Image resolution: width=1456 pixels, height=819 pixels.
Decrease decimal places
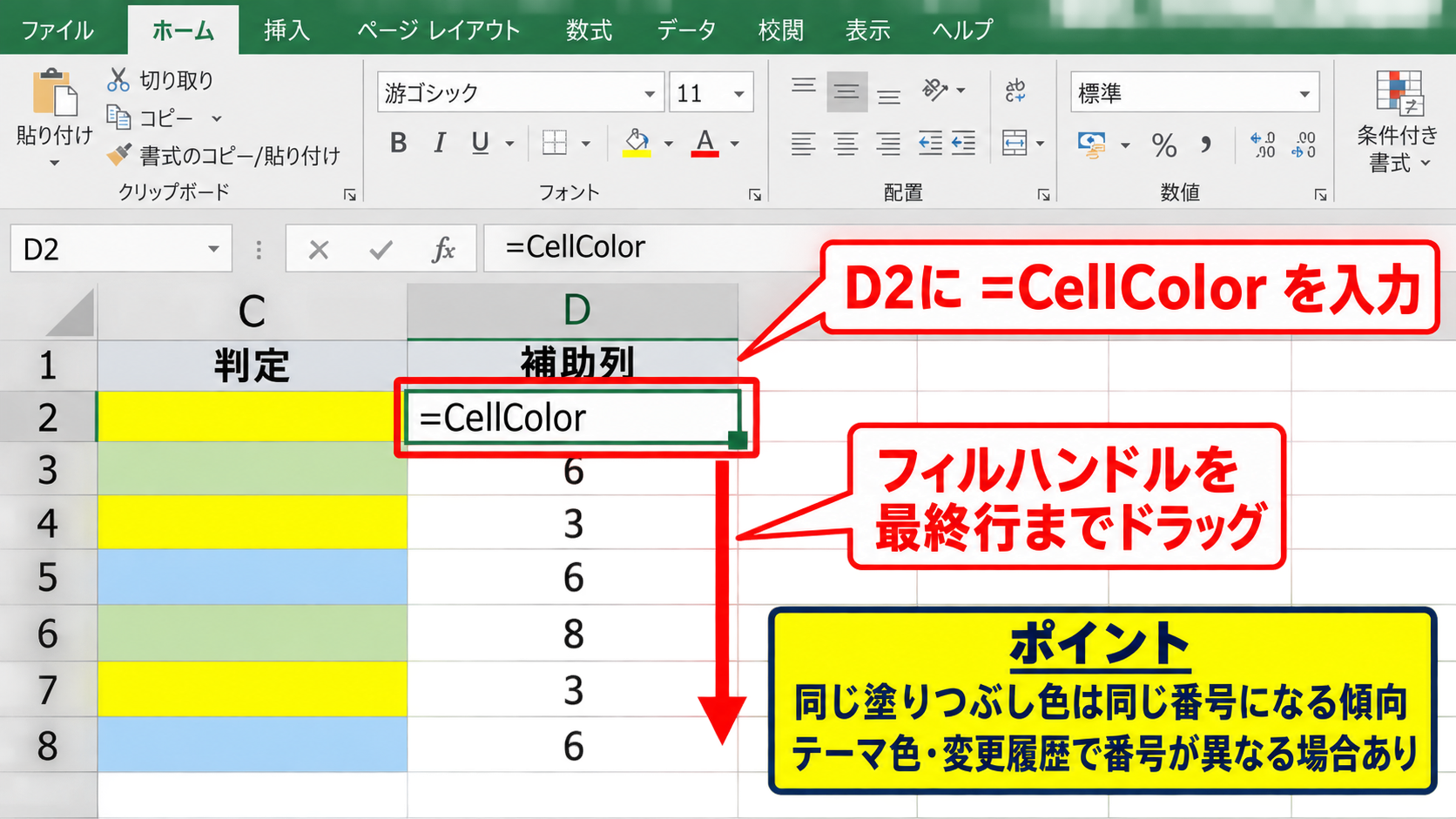[x=1304, y=144]
